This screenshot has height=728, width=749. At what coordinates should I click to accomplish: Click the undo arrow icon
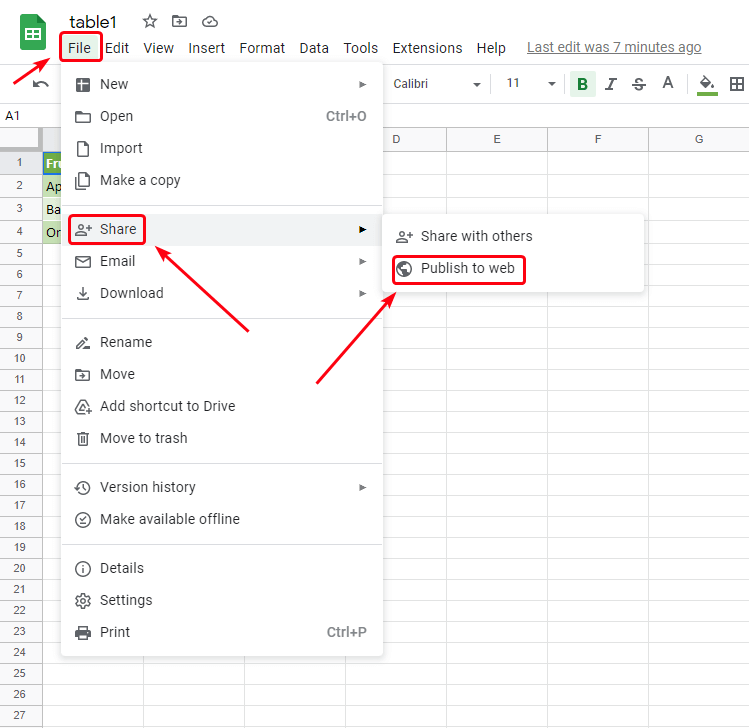click(41, 84)
